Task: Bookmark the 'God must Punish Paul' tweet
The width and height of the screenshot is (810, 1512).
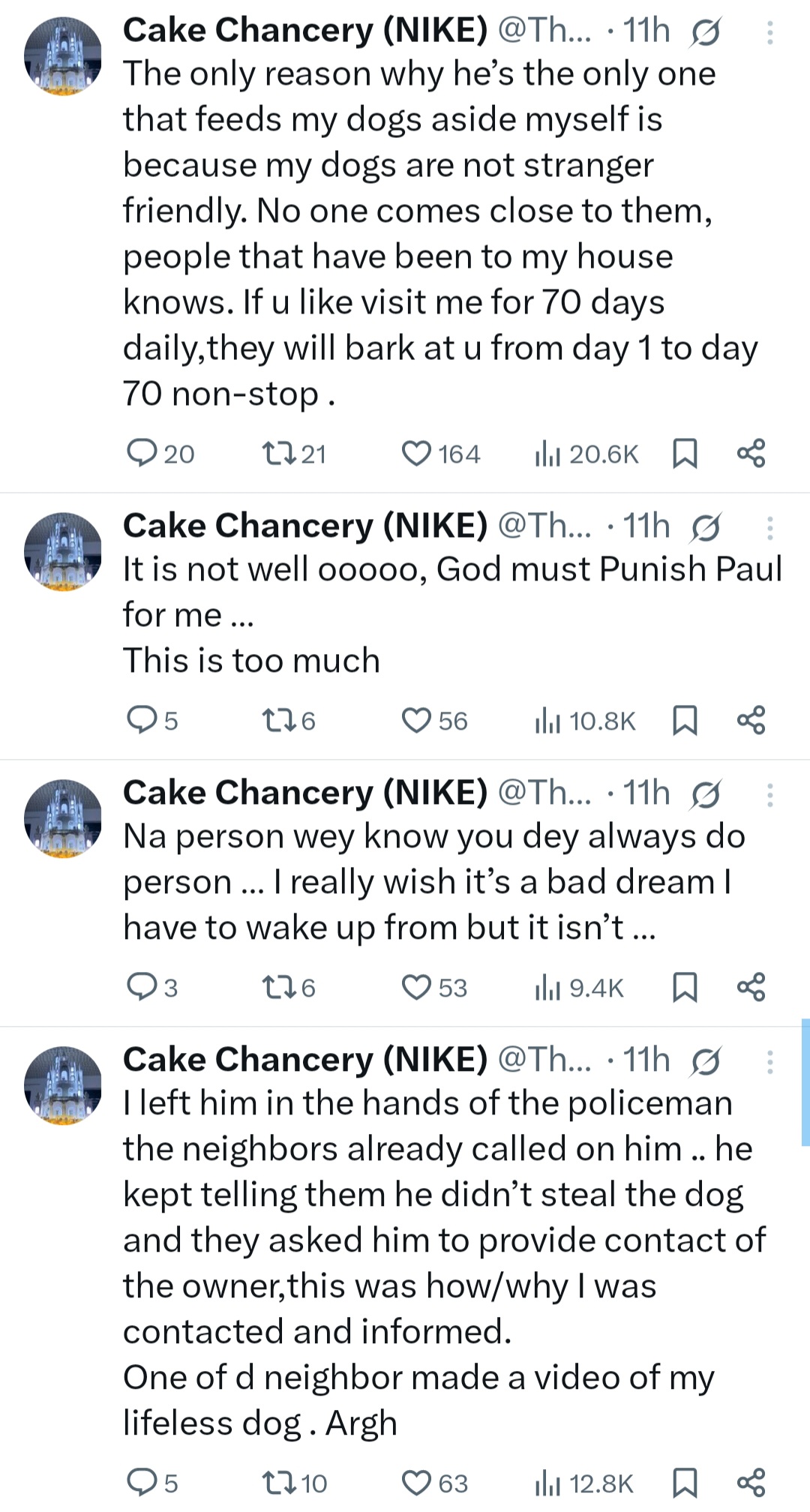Action: (685, 721)
